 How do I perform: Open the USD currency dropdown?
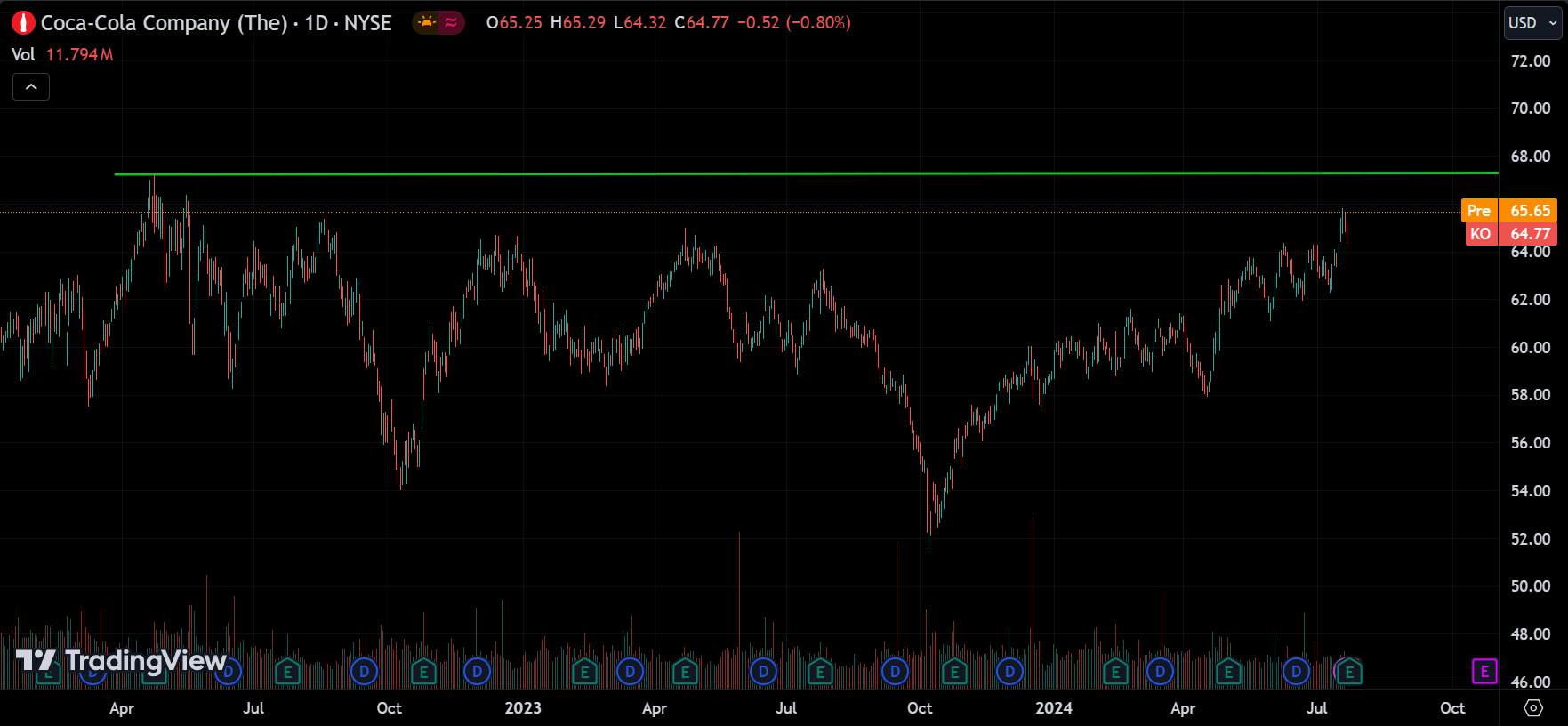tap(1532, 23)
